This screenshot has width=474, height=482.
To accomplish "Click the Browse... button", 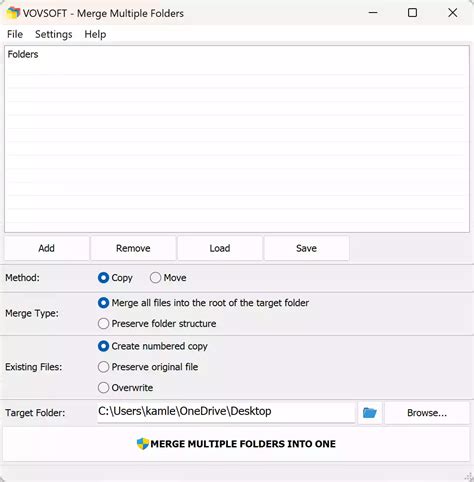I will pyautogui.click(x=427, y=413).
